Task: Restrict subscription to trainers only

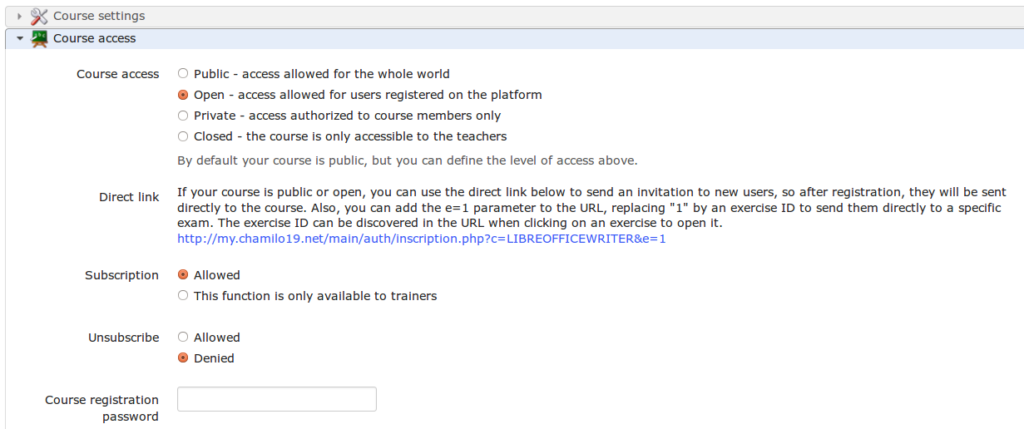Action: coord(183,296)
